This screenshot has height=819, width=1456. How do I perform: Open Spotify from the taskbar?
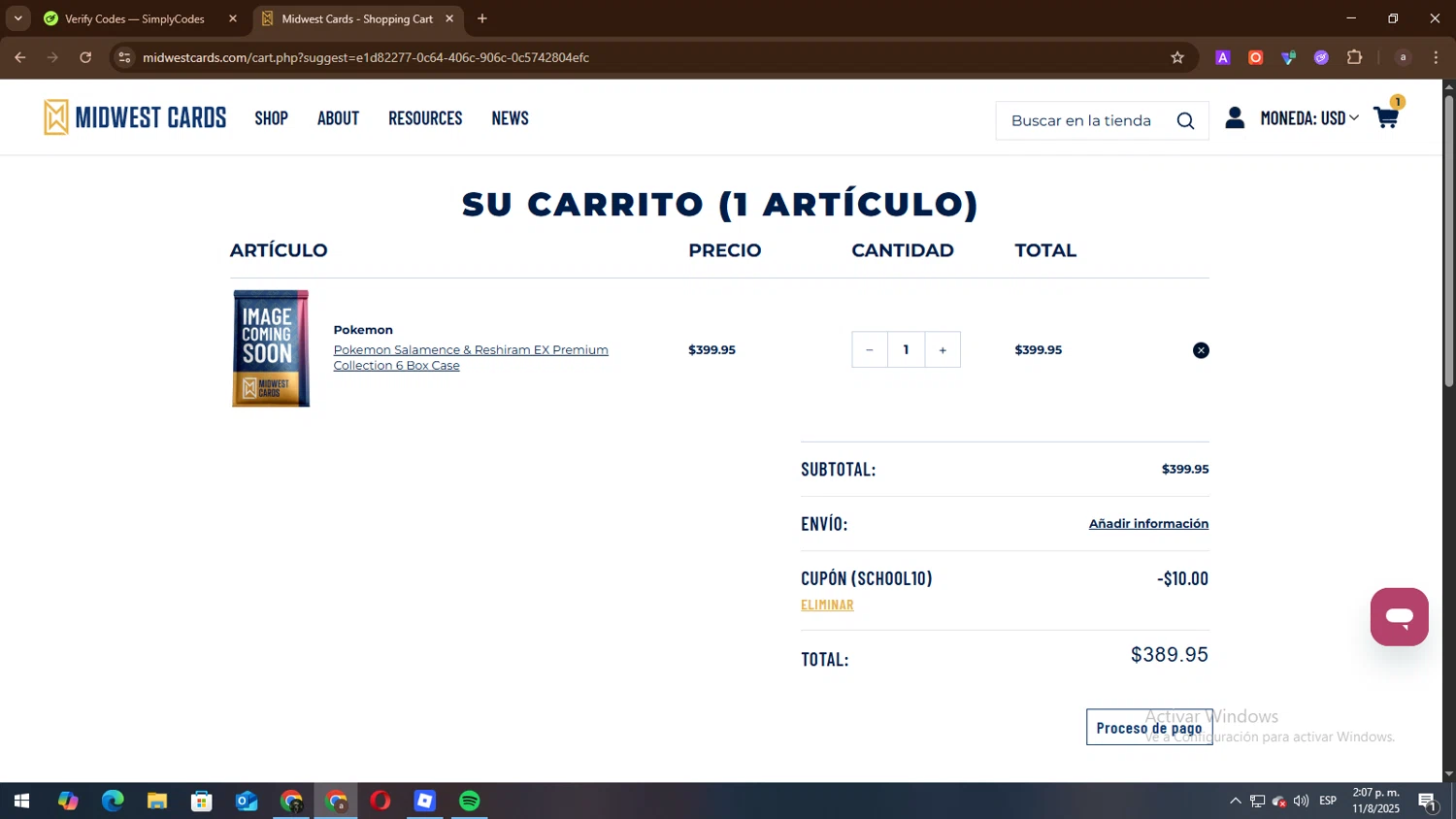[470, 801]
